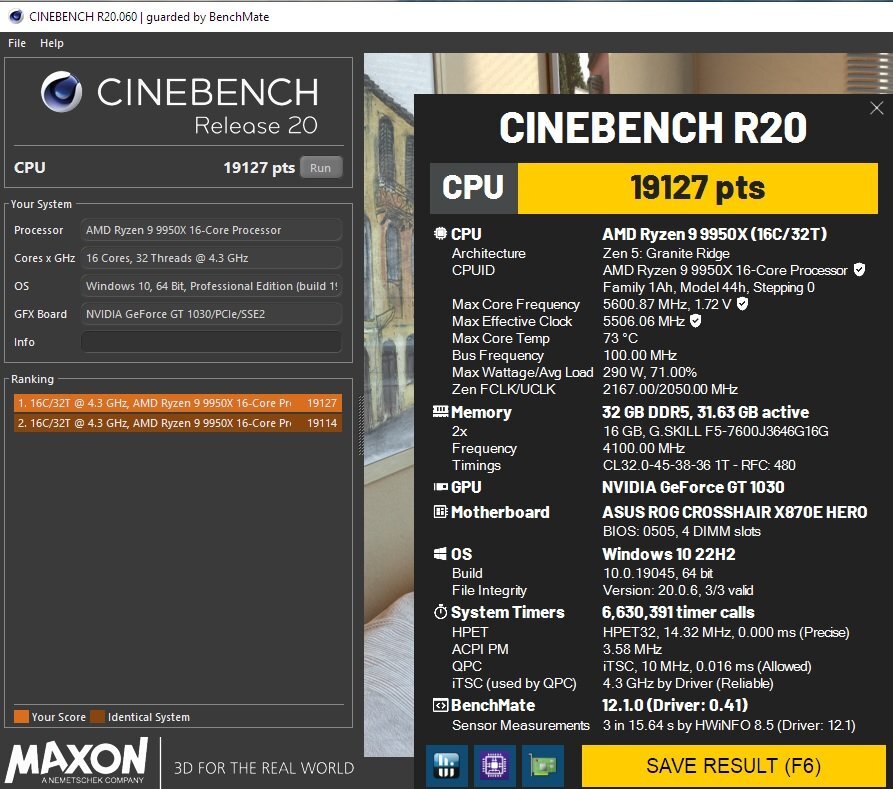Click the Cores x GHz field

click(211, 258)
